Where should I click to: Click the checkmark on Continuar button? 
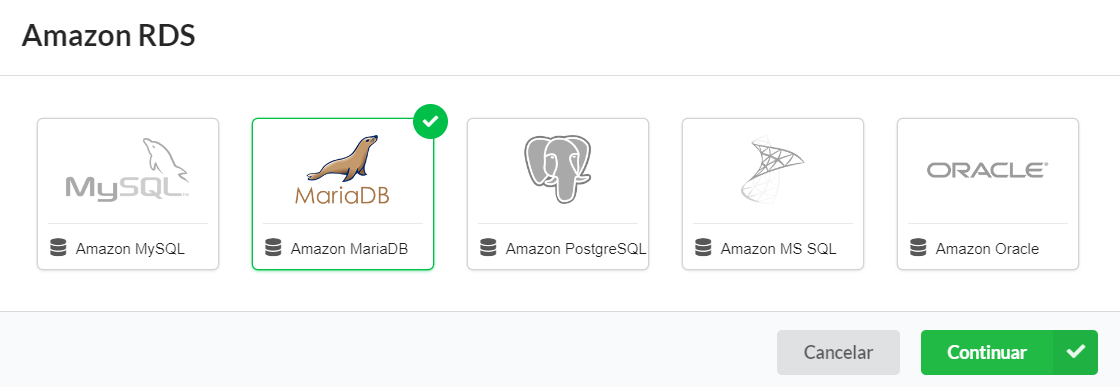(x=1075, y=352)
